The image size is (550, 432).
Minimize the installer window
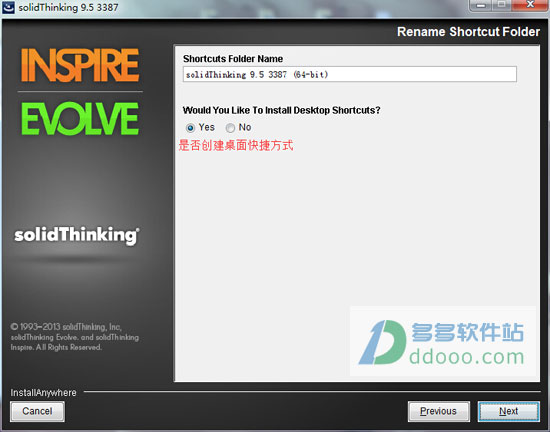click(481, 5)
